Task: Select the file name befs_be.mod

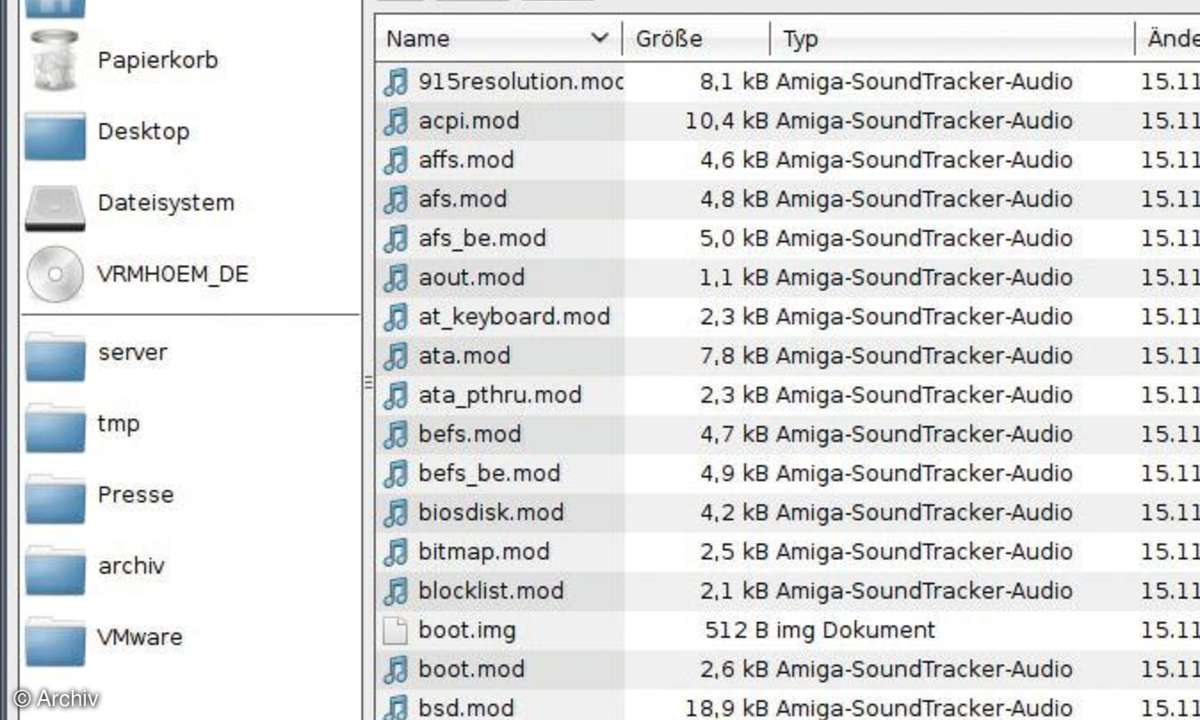Action: [489, 473]
